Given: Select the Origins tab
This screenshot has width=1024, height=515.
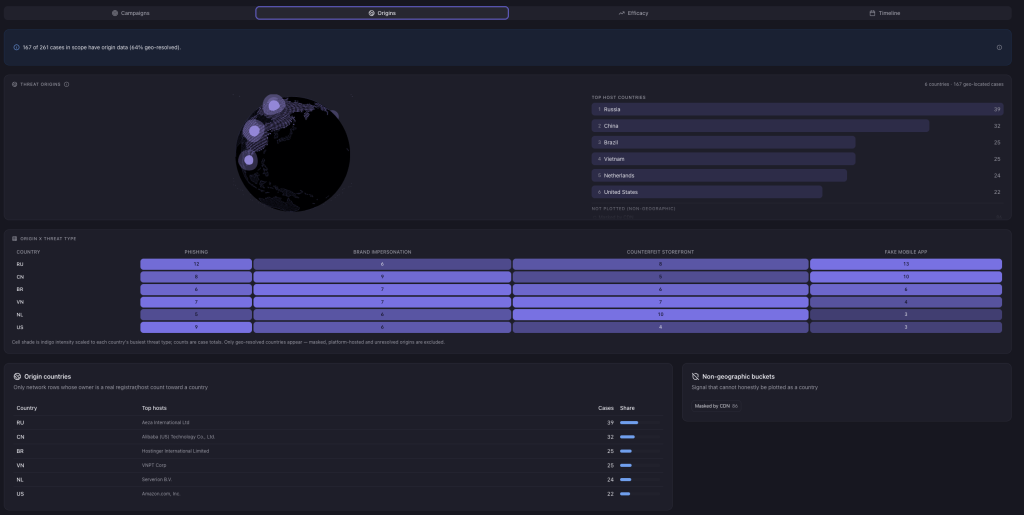Looking at the screenshot, I should (x=382, y=13).
